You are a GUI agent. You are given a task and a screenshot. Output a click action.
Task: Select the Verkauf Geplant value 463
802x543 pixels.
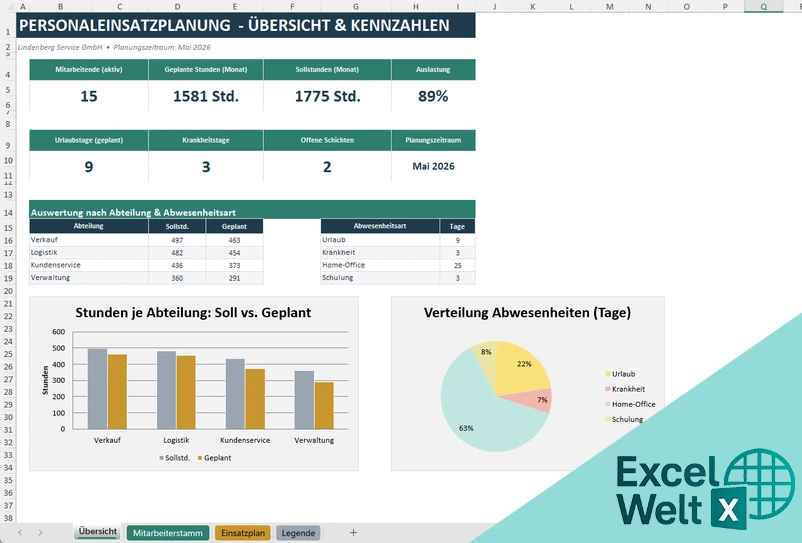click(x=234, y=240)
